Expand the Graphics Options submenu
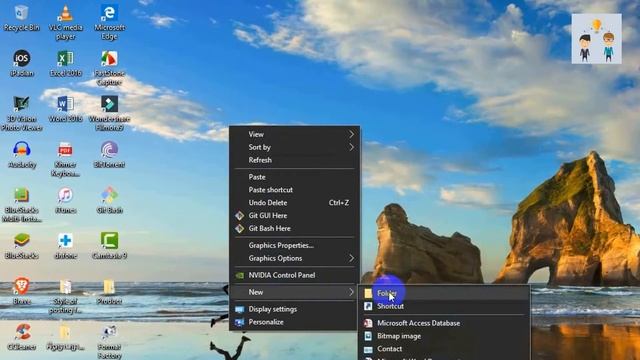Image resolution: width=640 pixels, height=360 pixels. tap(294, 258)
